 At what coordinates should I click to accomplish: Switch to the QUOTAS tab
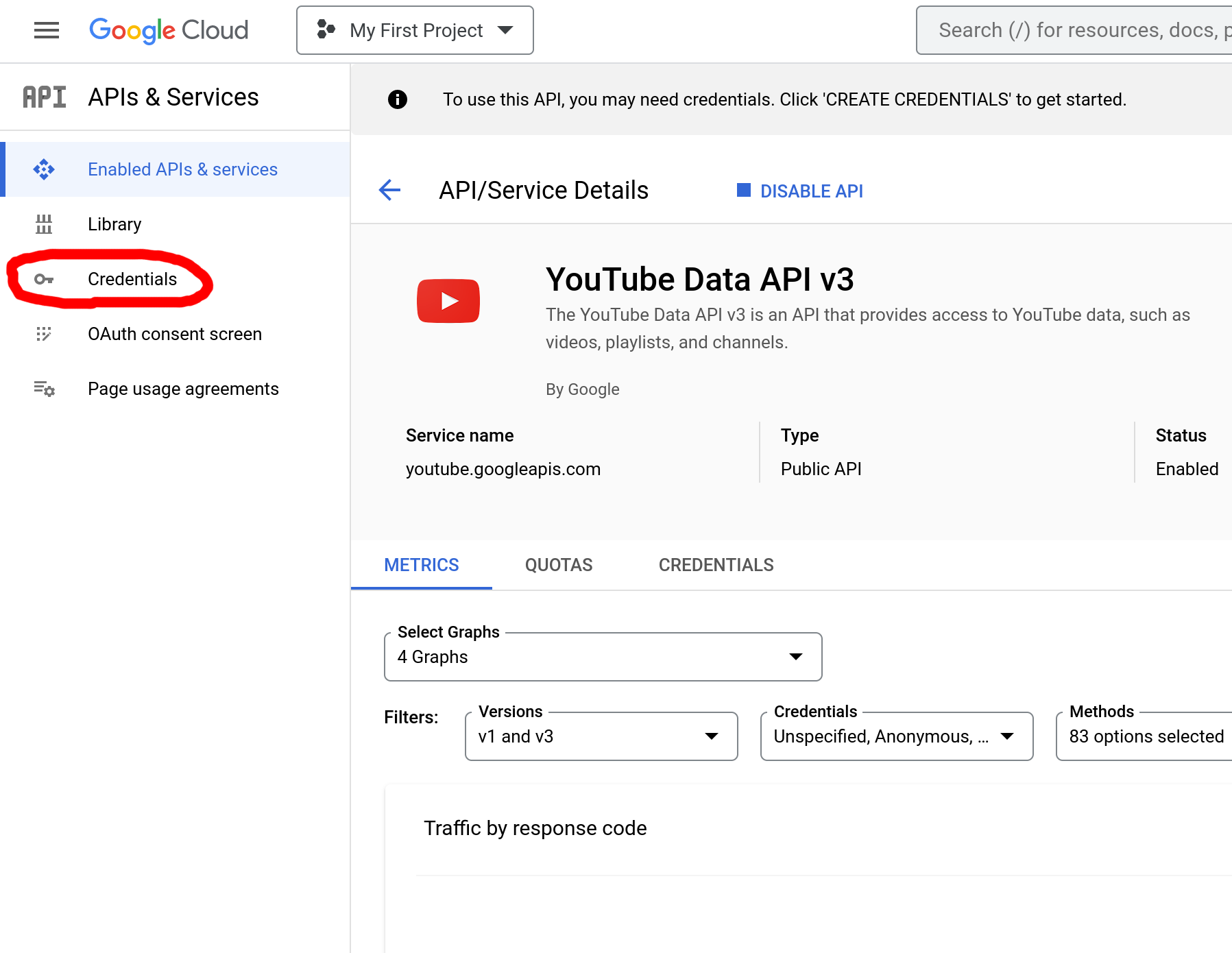click(x=559, y=565)
